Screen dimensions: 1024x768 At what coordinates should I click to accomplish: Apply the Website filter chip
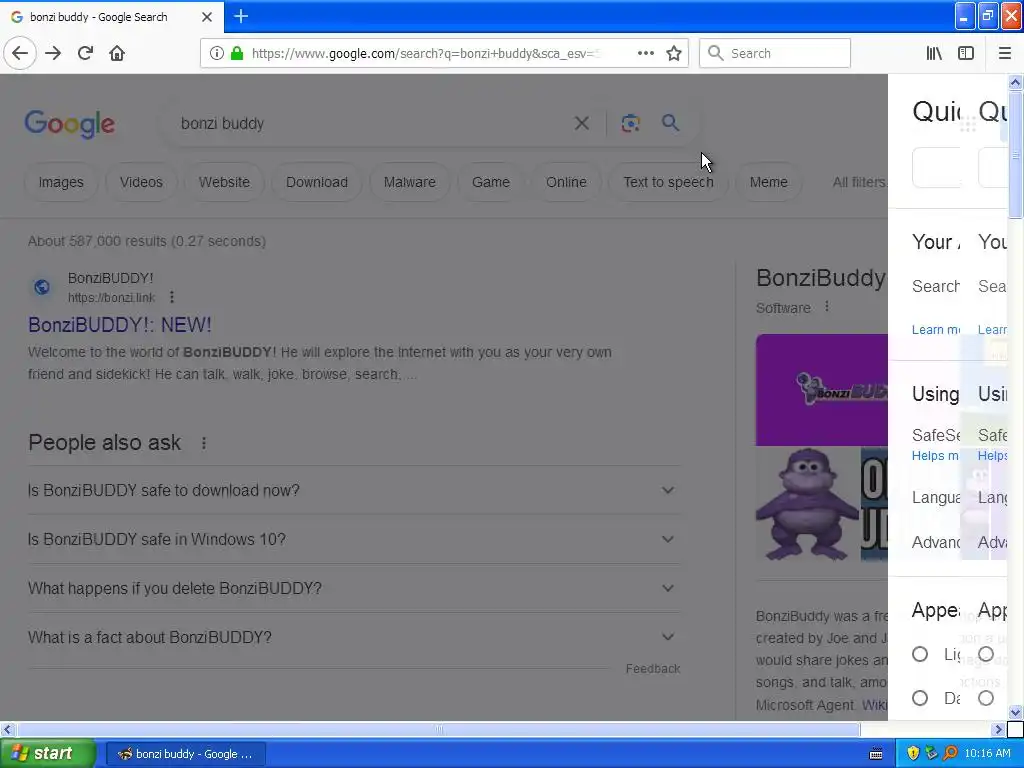pos(224,182)
